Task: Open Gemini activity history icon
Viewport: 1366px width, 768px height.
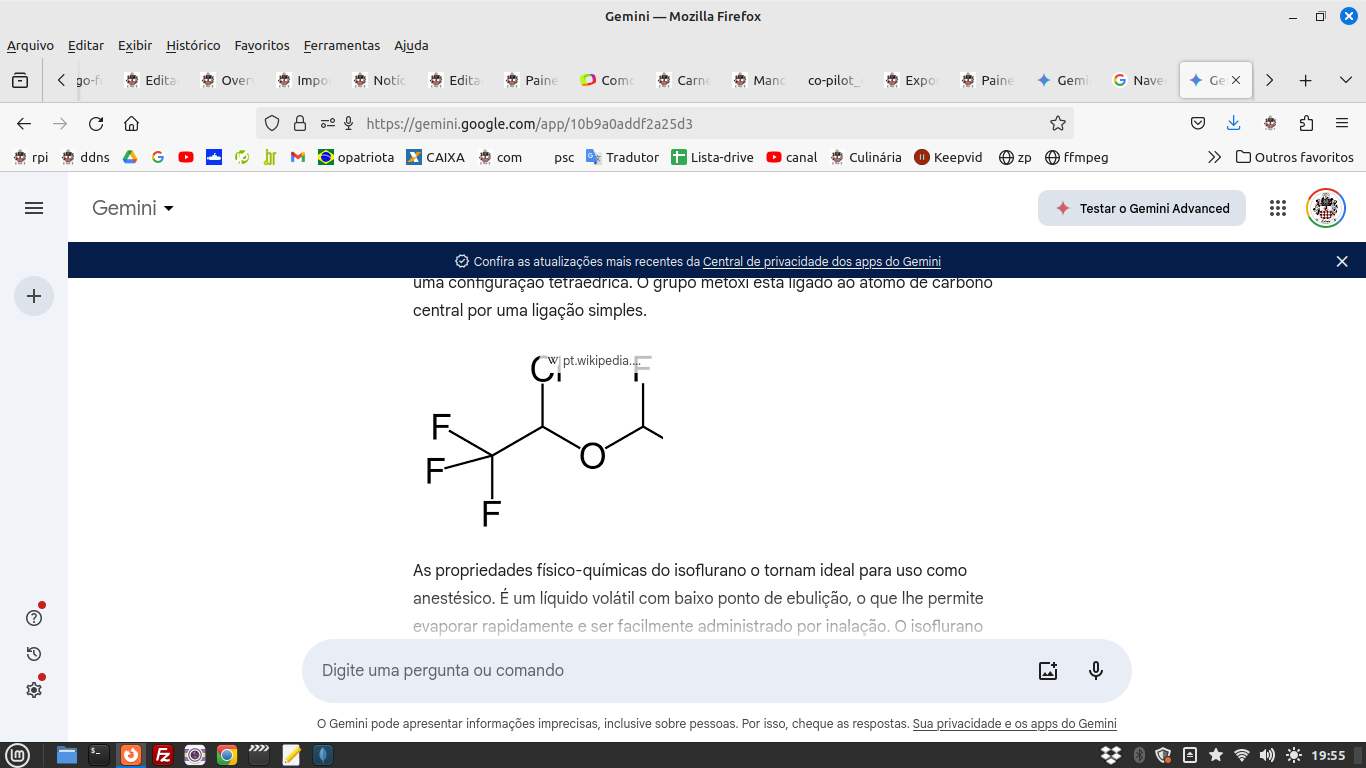Action: (x=34, y=654)
